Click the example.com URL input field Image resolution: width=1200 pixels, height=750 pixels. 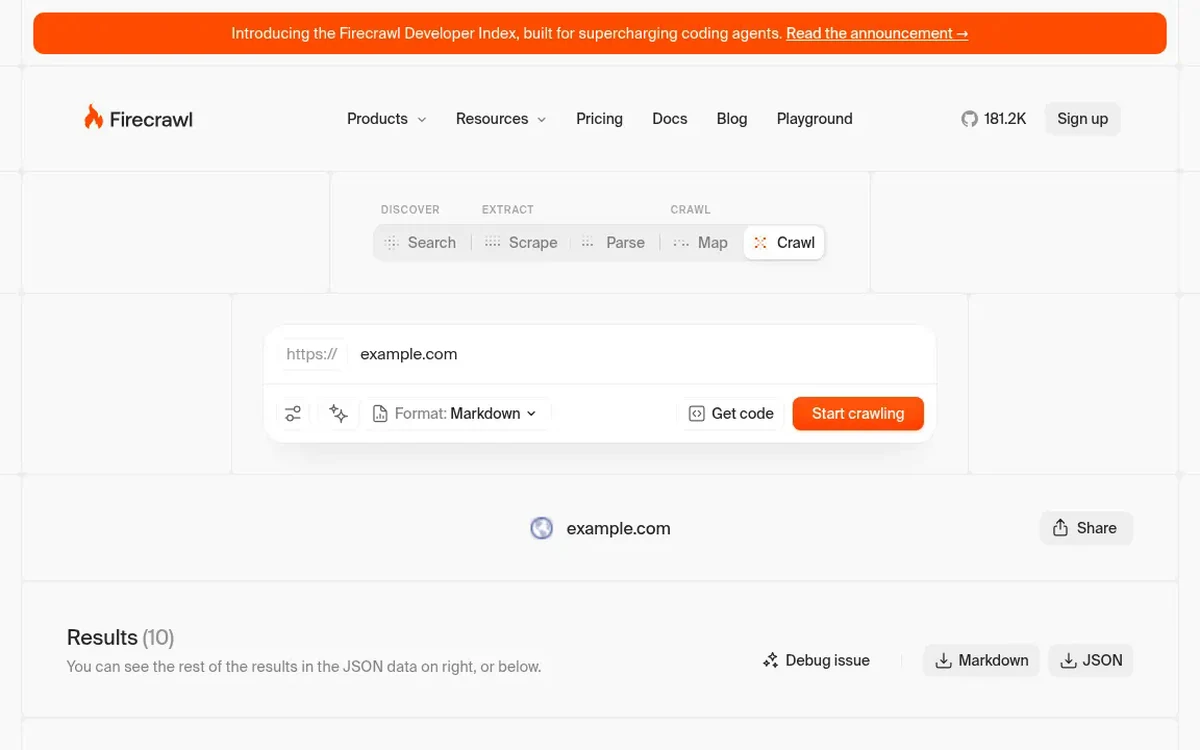640,354
